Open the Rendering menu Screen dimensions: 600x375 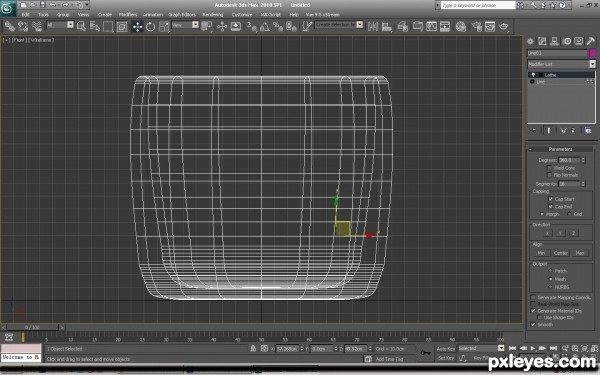tap(213, 15)
